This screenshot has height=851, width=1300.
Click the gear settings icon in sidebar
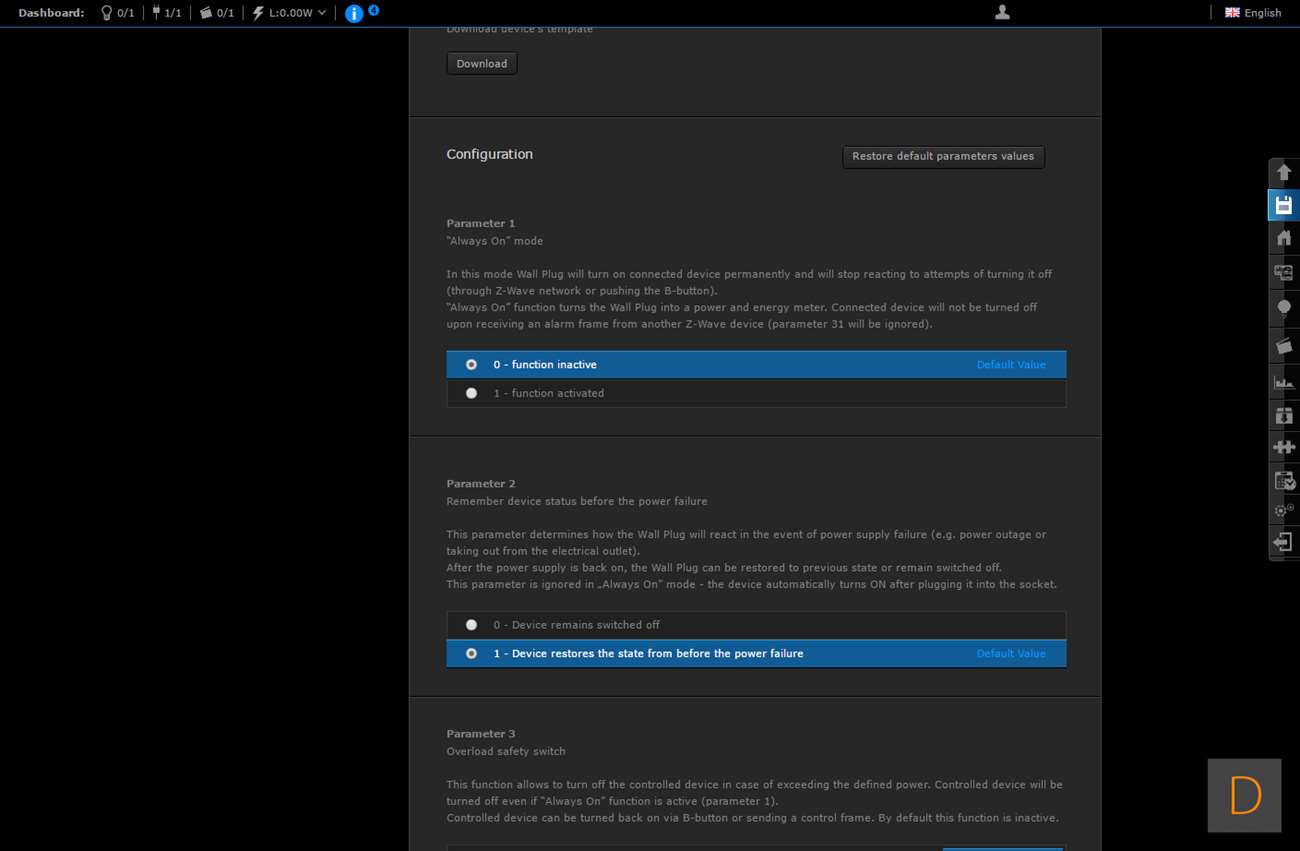pos(1284,511)
